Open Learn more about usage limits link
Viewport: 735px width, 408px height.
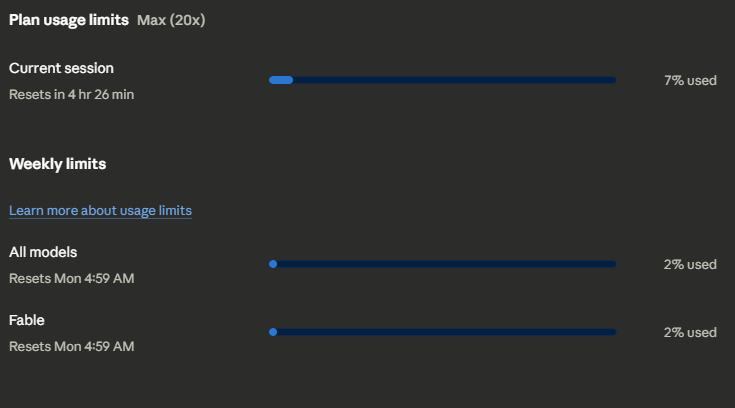100,211
